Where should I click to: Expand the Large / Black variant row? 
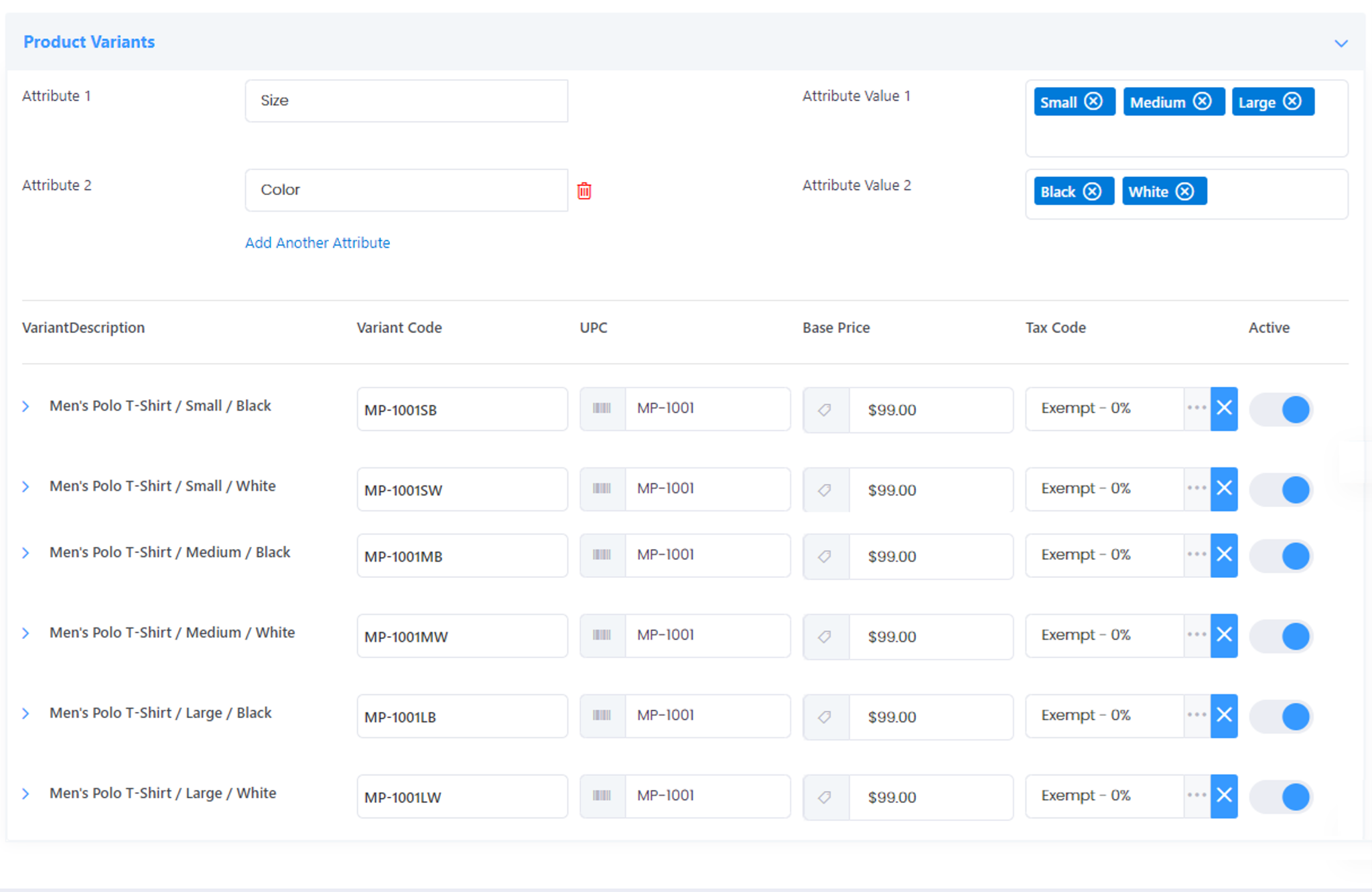coord(25,714)
